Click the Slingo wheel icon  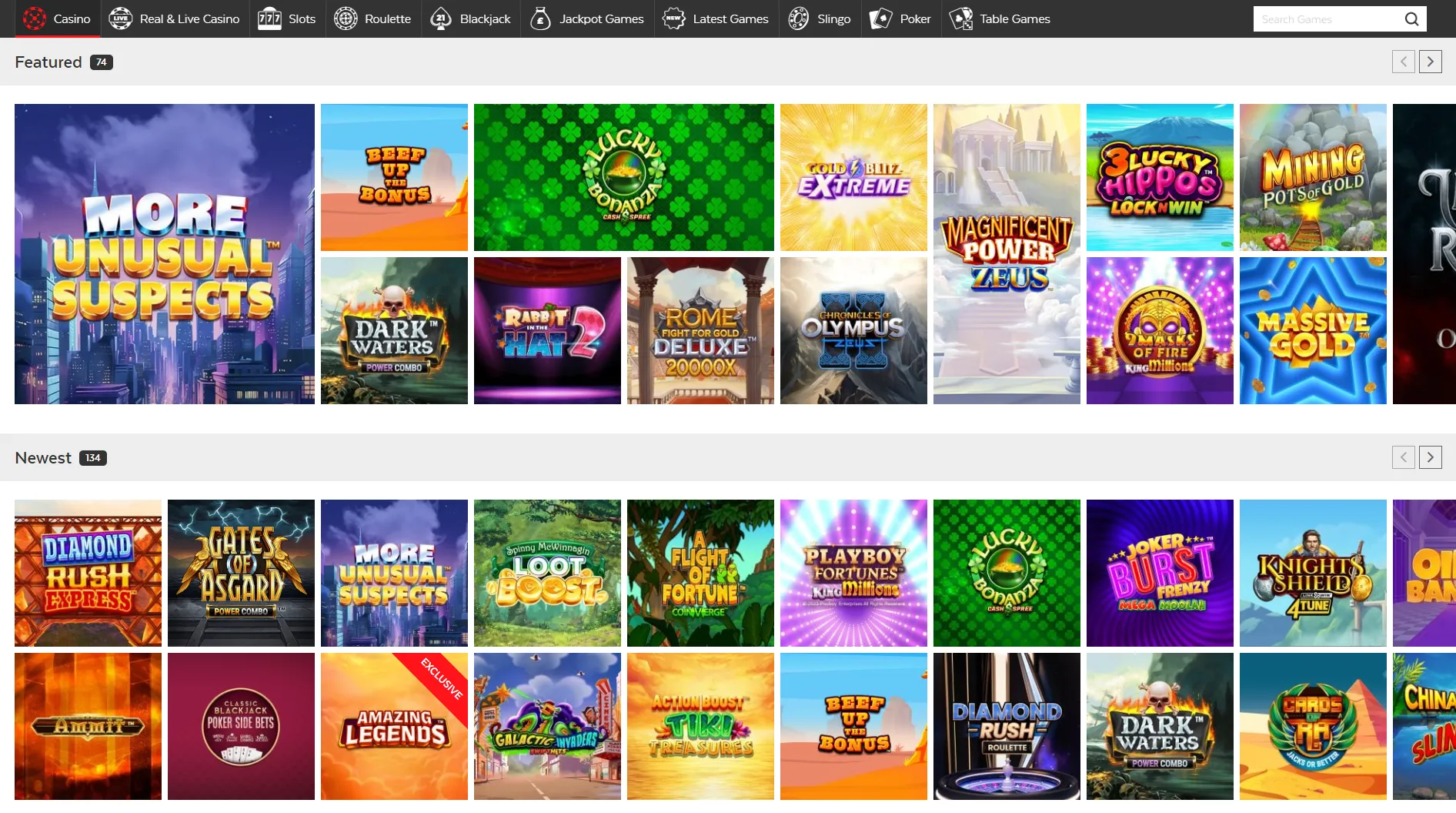tap(799, 18)
